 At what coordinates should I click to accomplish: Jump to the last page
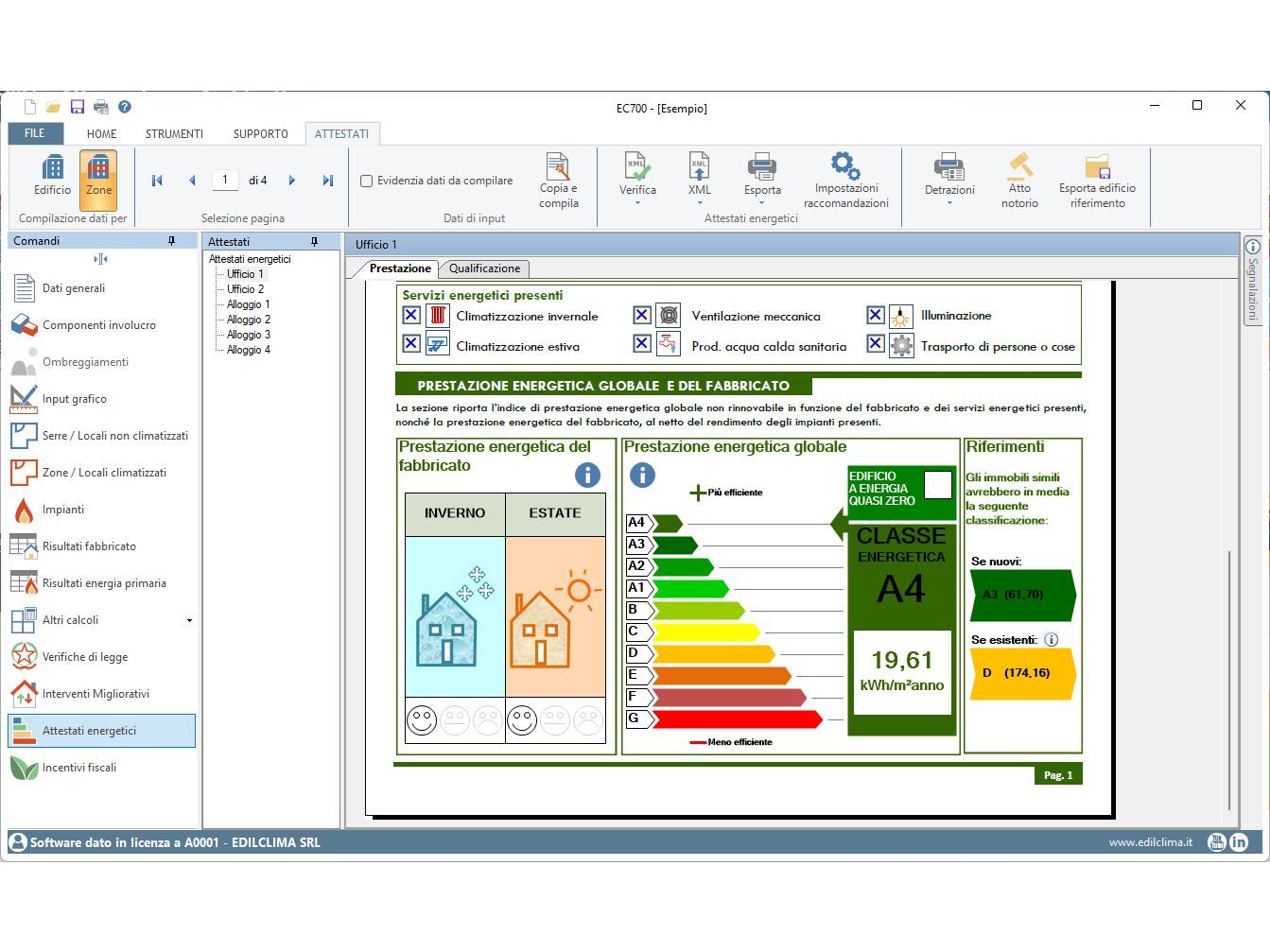click(x=327, y=181)
